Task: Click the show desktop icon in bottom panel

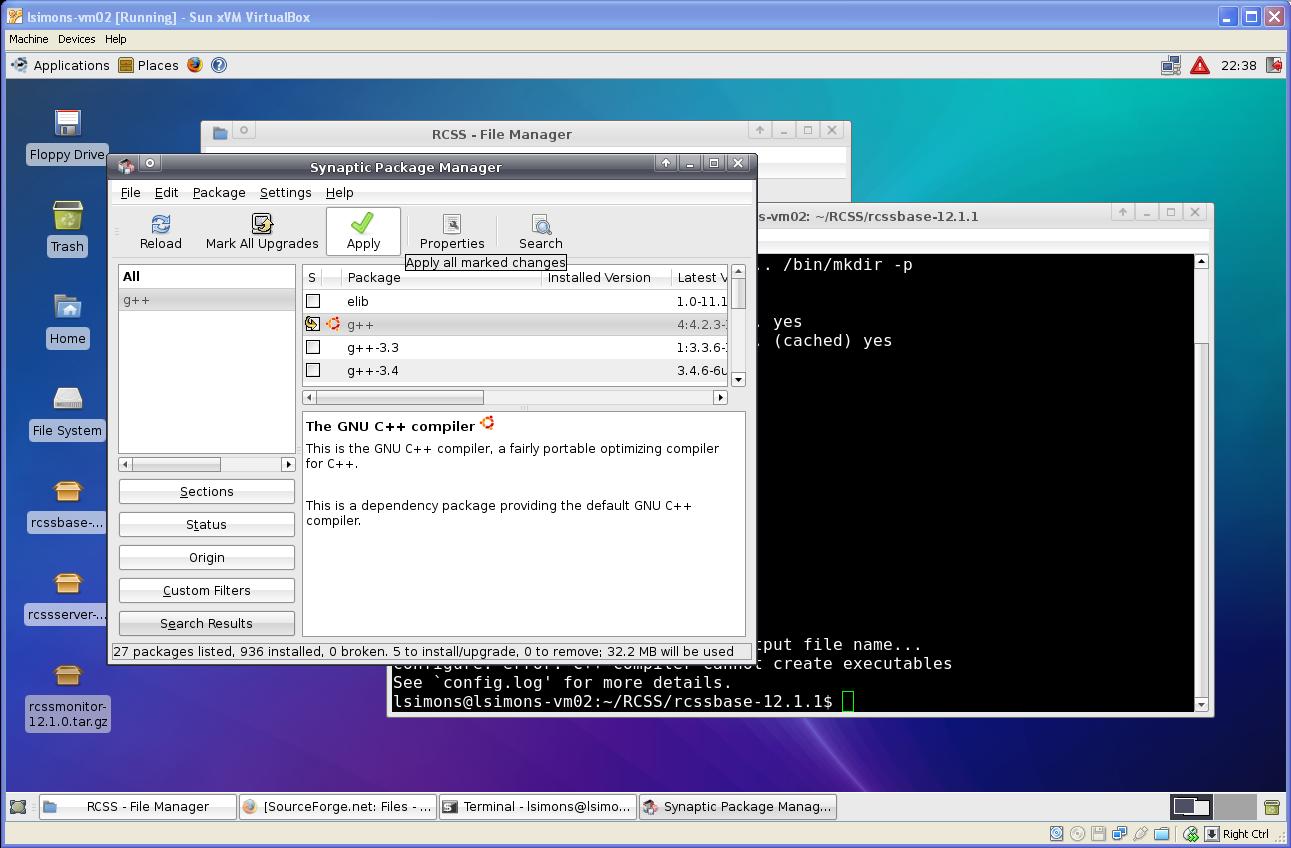Action: pyautogui.click(x=18, y=806)
